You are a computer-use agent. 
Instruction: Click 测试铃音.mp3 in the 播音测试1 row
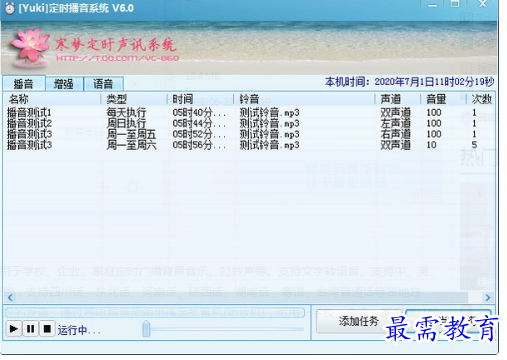coord(269,113)
